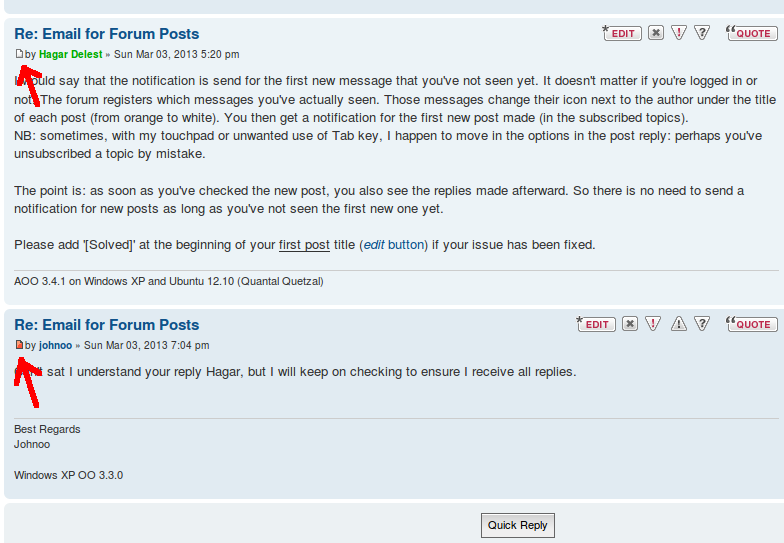Report Hagar Delest's post with red exclamation icon

(x=679, y=33)
